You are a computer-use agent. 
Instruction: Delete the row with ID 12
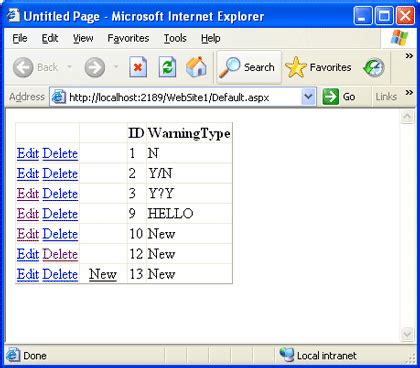click(60, 254)
